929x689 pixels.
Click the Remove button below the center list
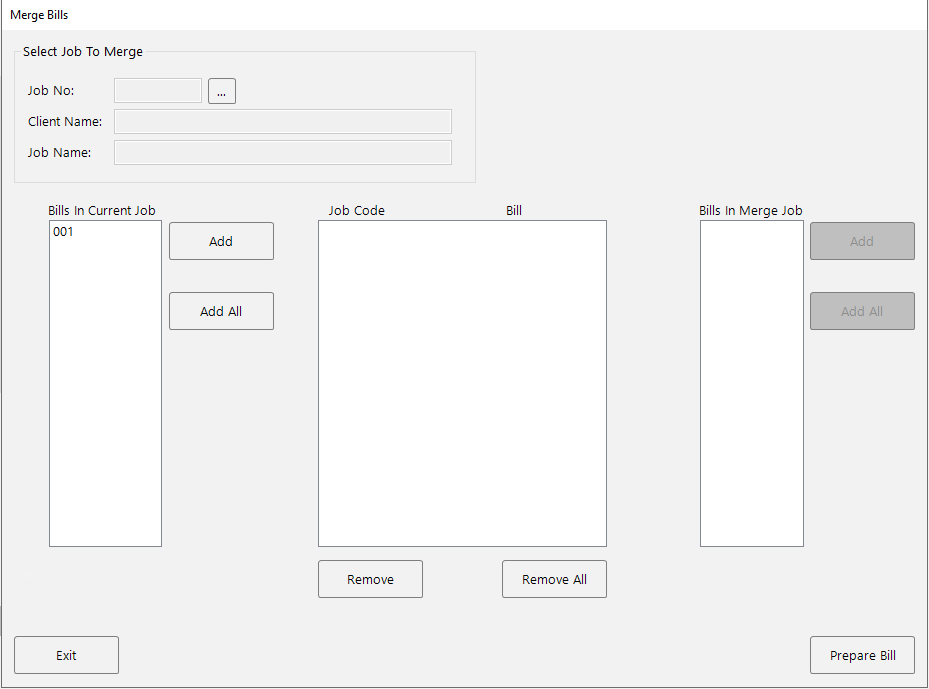[x=370, y=580]
